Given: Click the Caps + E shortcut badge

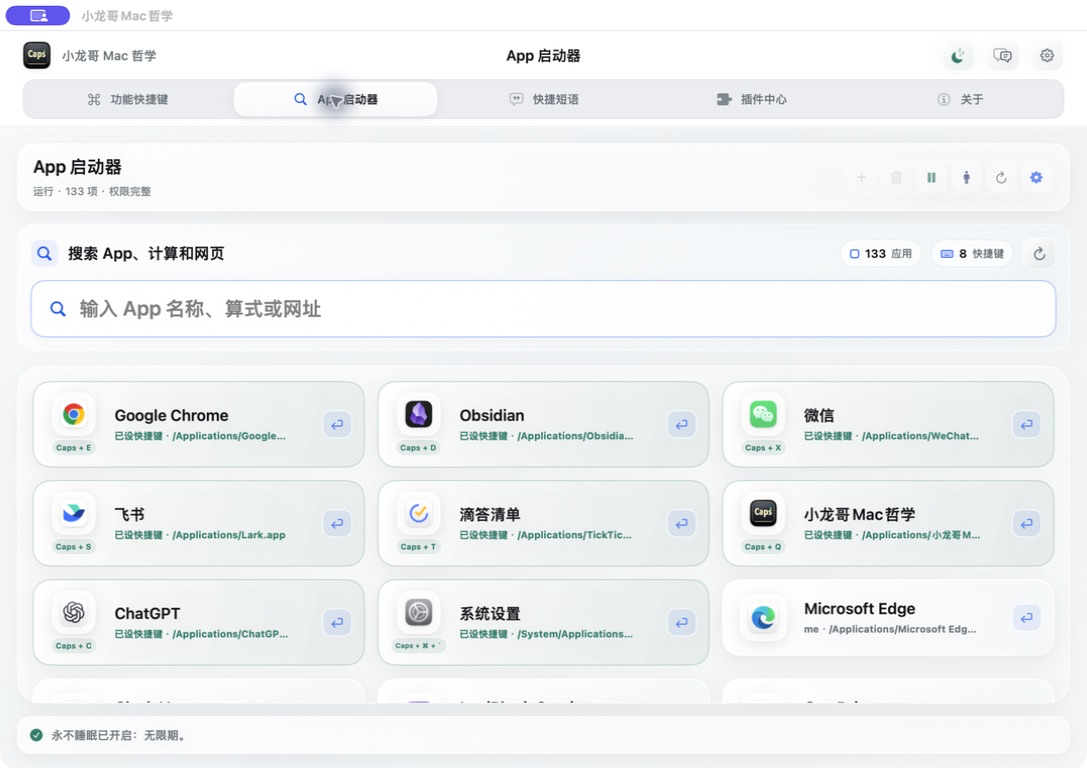Looking at the screenshot, I should click(x=73, y=448).
